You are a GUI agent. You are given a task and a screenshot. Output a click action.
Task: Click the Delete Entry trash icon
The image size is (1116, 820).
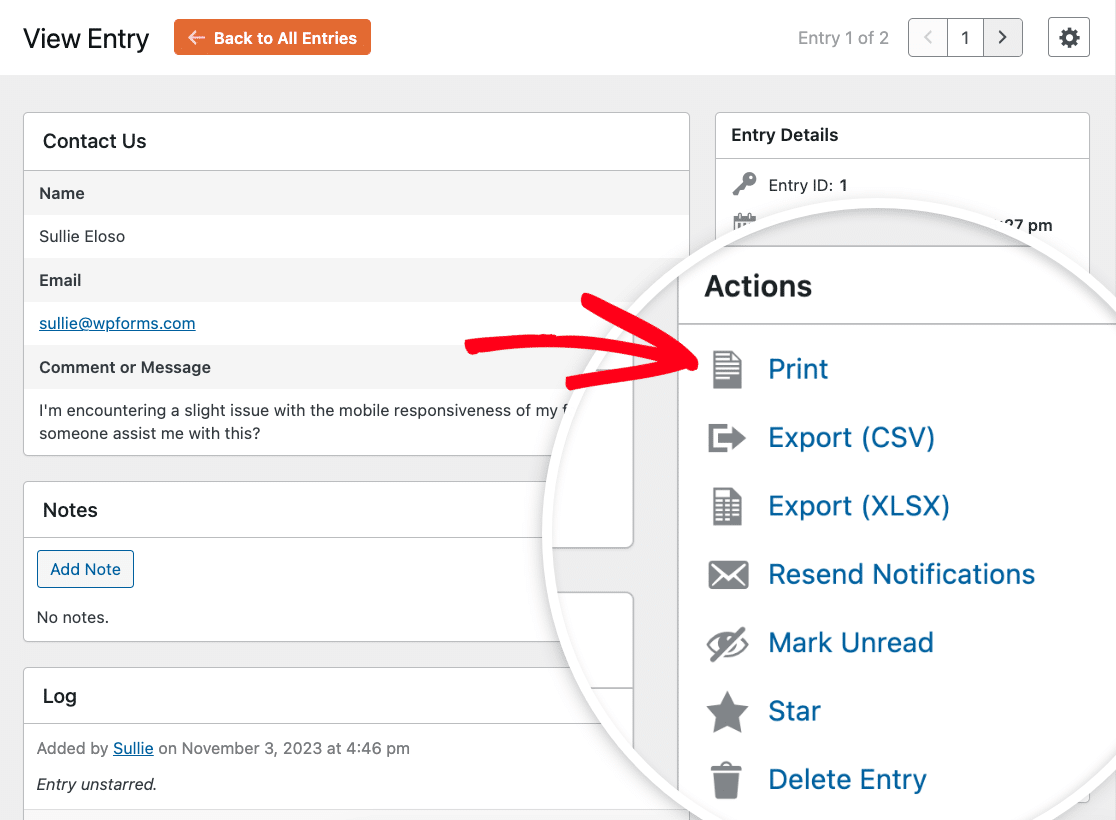[x=726, y=780]
